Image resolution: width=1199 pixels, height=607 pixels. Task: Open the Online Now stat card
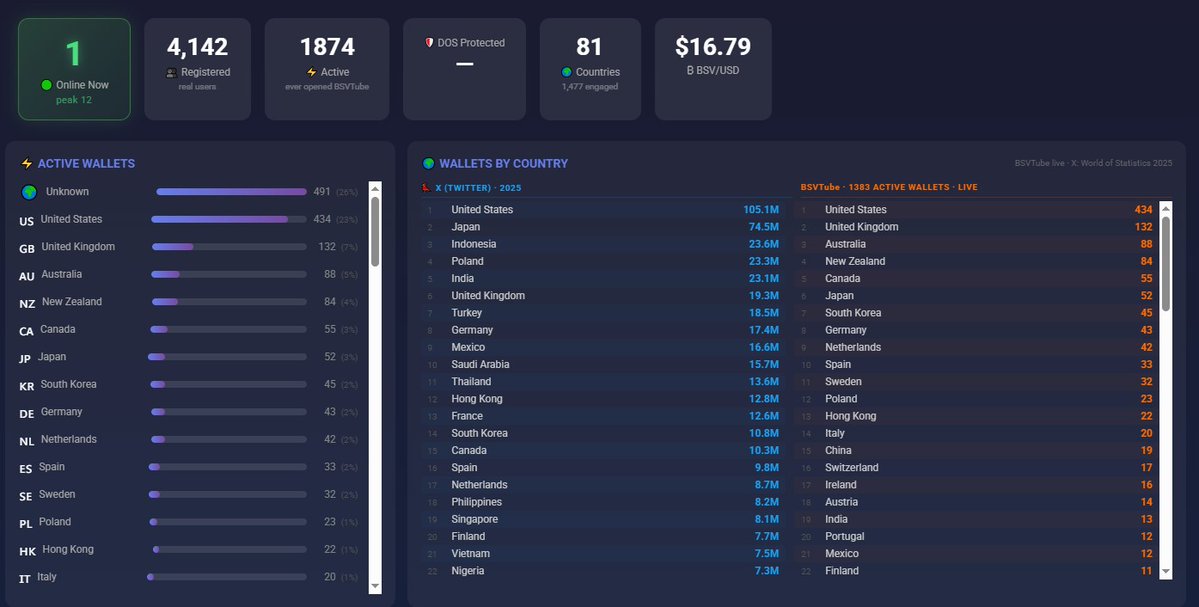point(74,69)
